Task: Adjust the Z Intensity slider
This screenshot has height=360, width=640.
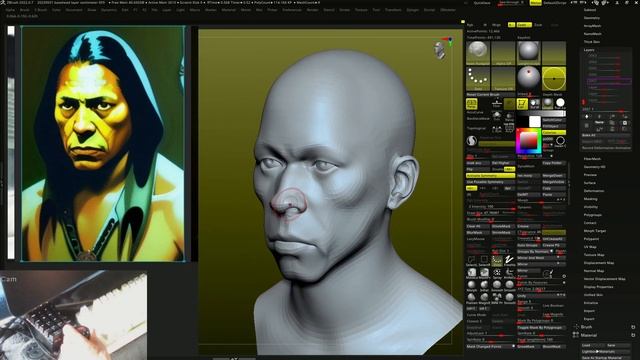Action: (x=490, y=207)
